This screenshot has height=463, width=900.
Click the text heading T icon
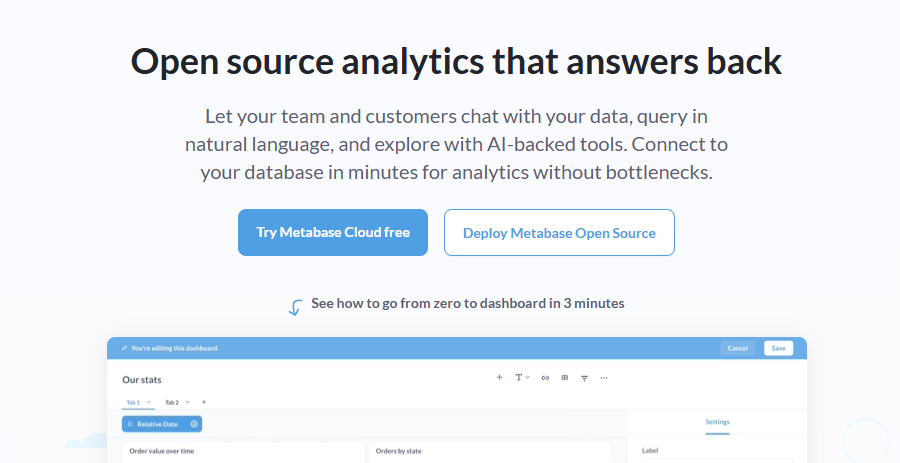click(518, 378)
